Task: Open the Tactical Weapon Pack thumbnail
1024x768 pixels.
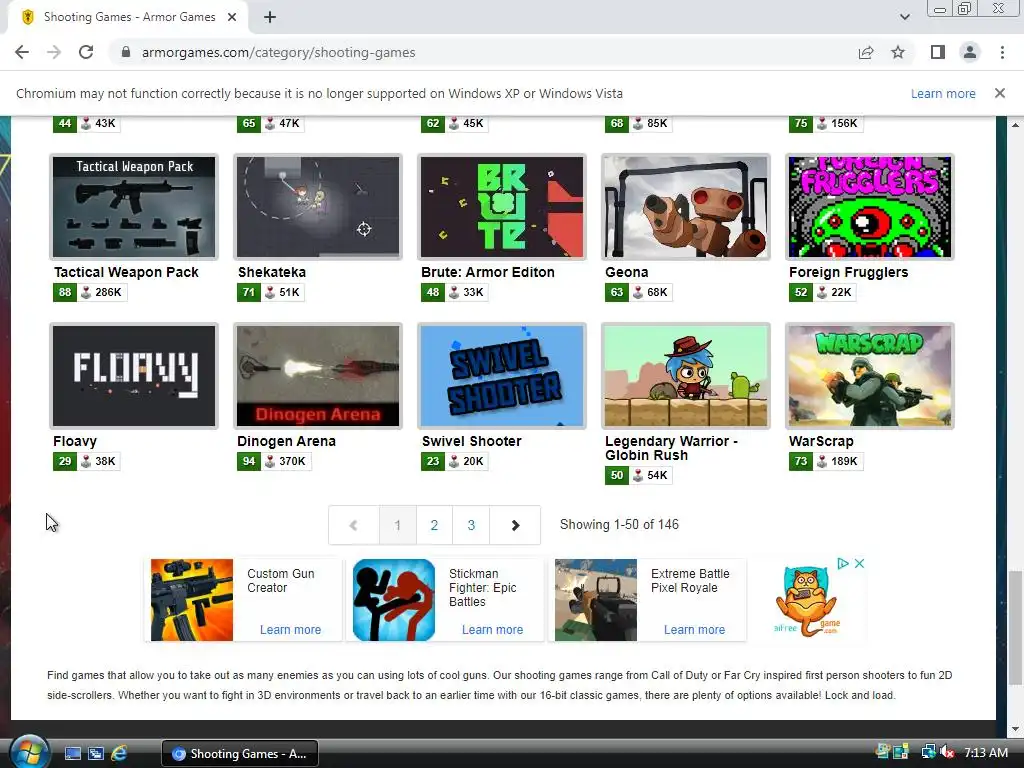Action: coord(134,207)
